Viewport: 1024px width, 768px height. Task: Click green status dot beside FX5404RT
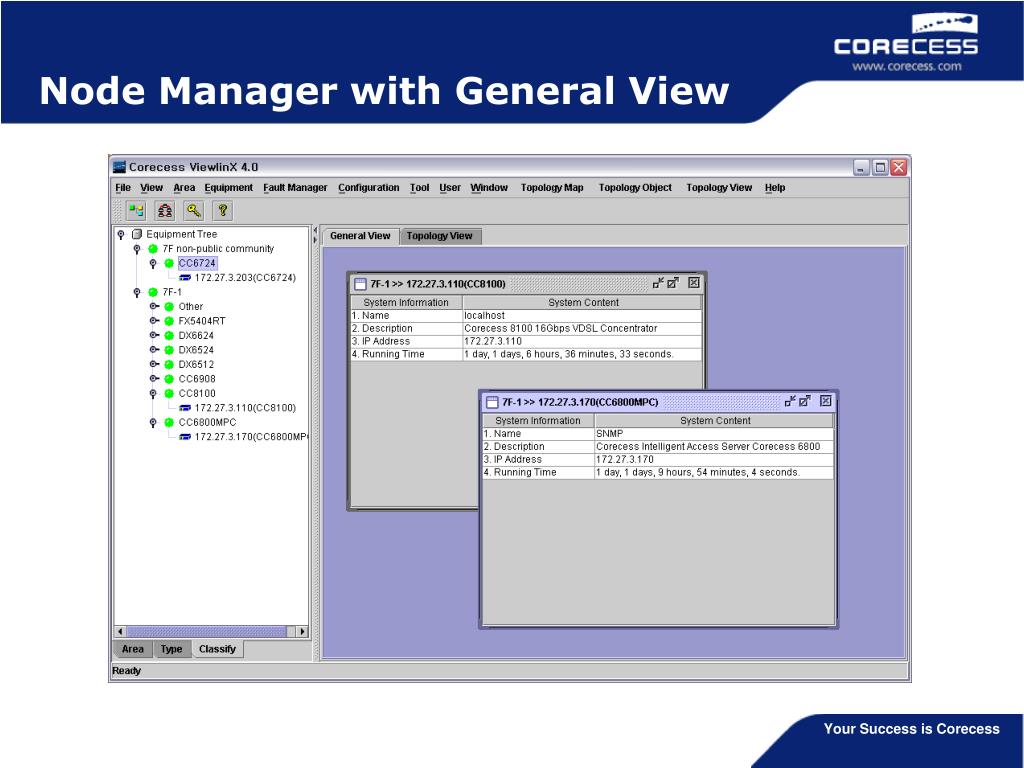click(x=169, y=321)
